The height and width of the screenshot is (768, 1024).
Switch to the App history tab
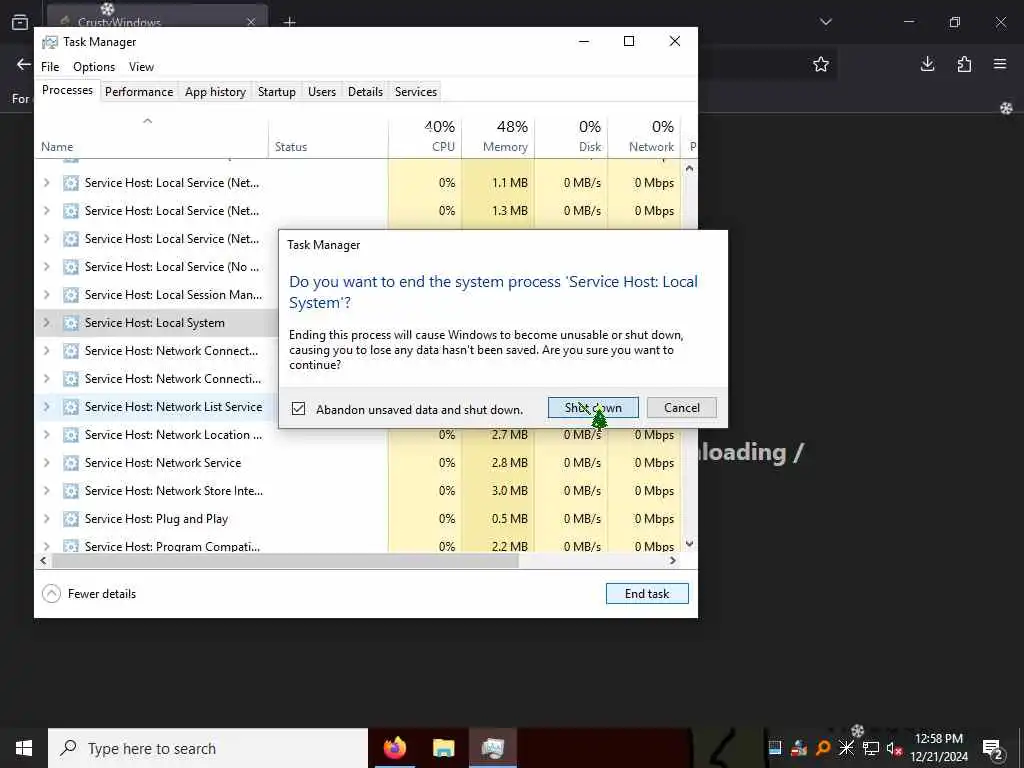[216, 92]
